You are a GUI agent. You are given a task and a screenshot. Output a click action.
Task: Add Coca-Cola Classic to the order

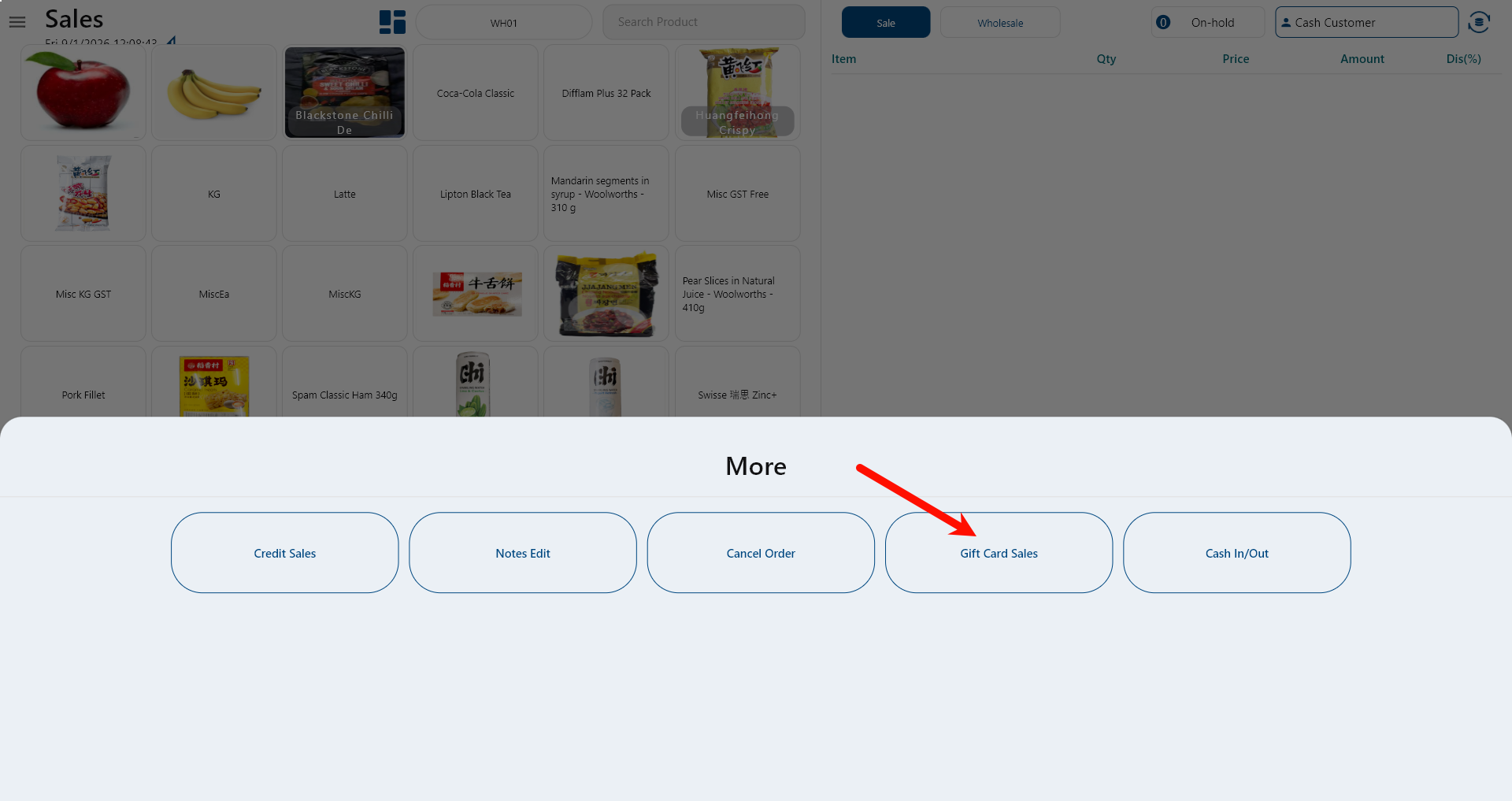click(x=476, y=93)
